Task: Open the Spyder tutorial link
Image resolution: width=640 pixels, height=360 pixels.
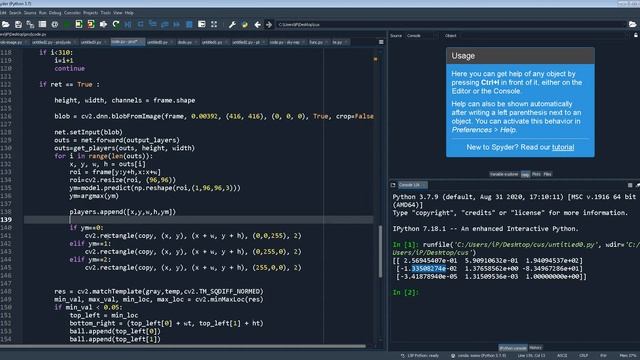Action: click(x=563, y=147)
